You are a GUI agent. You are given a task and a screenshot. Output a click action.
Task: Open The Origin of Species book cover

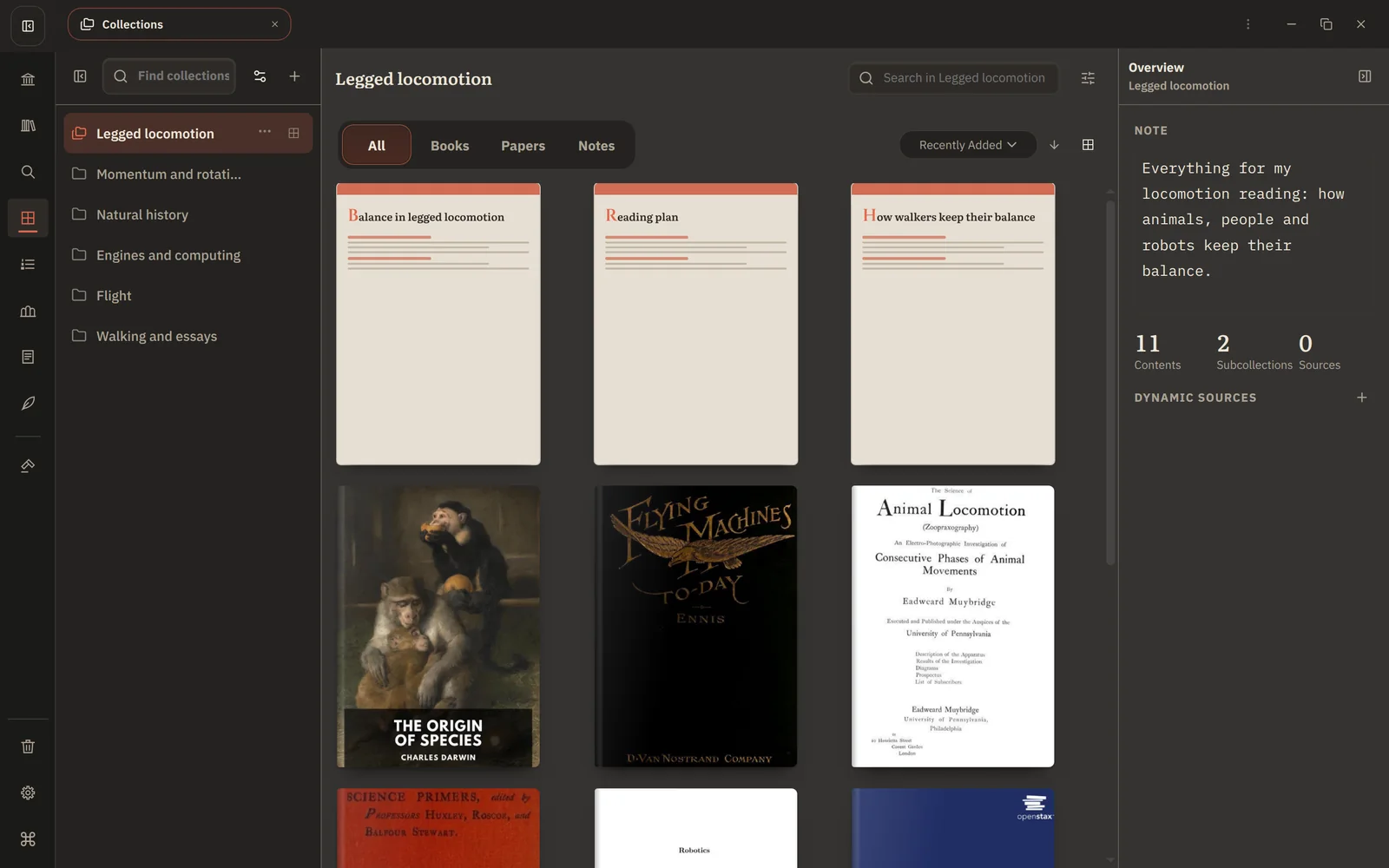click(438, 626)
